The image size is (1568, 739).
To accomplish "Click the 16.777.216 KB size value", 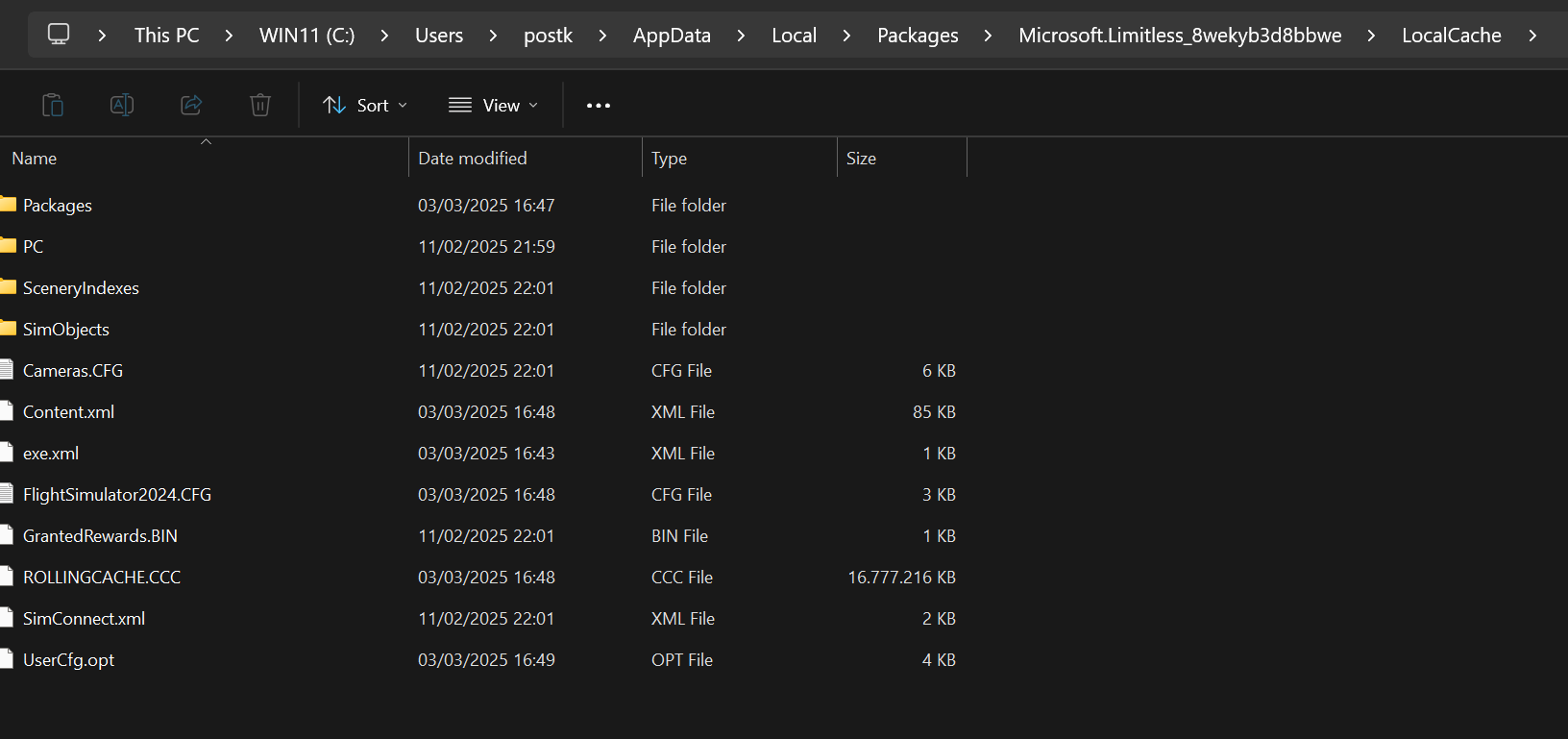I will (901, 578).
